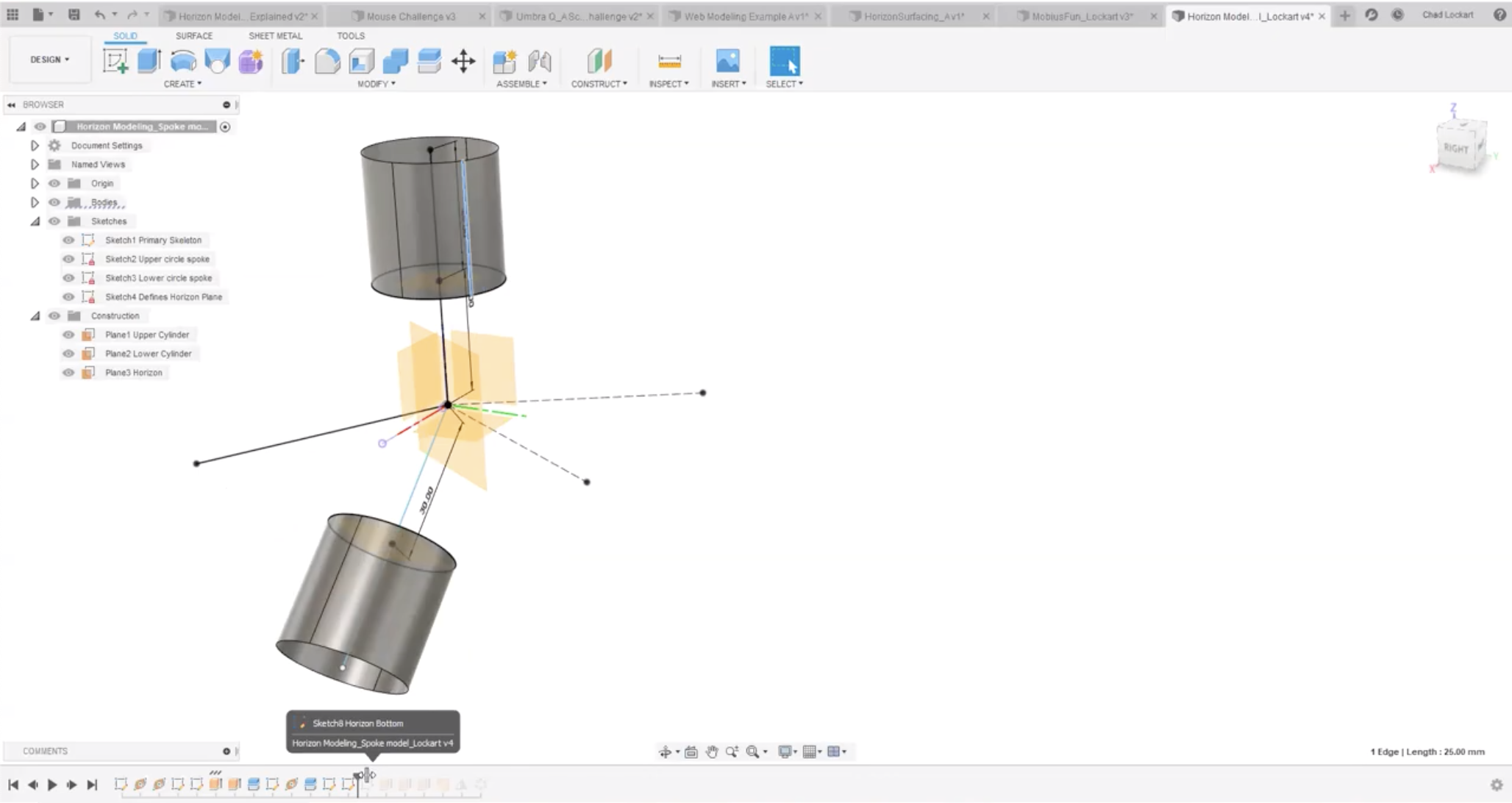Click the Insert image icon
Screen dimensions: 1512x803
point(727,61)
